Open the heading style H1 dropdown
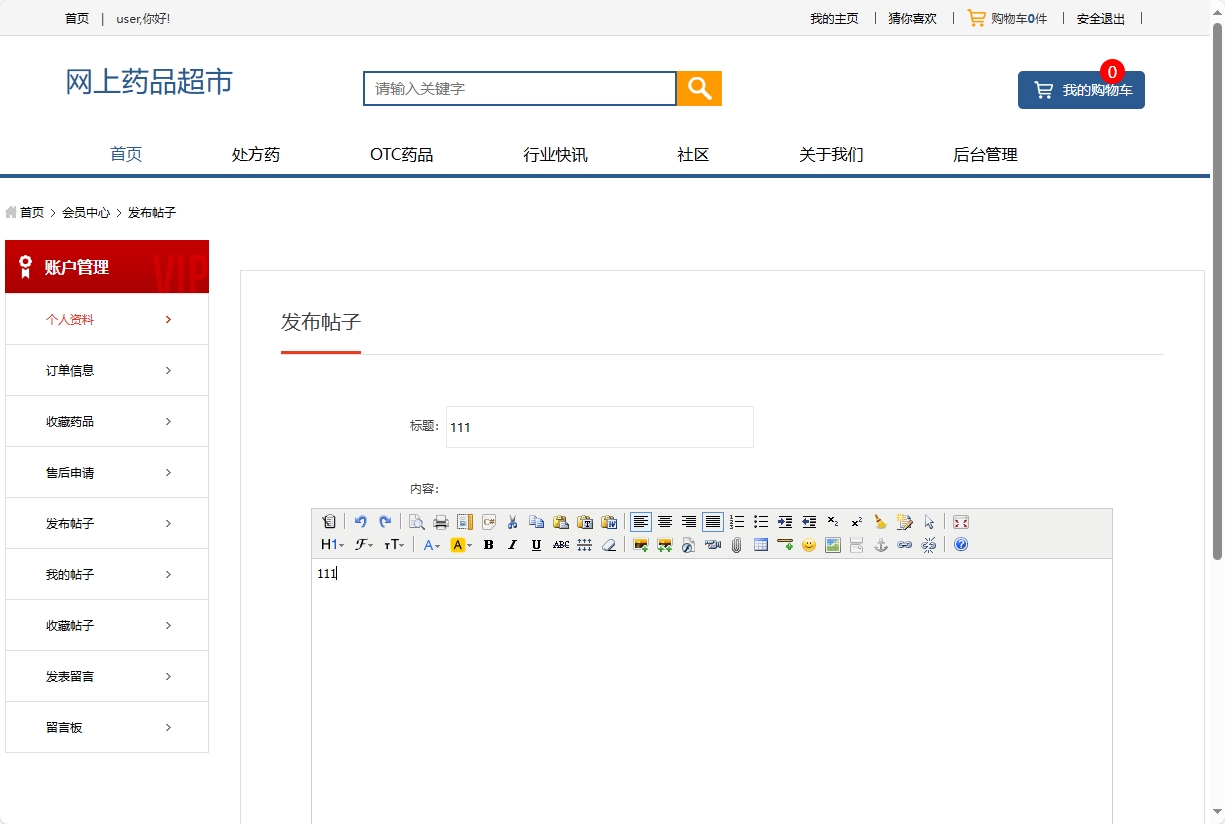Viewport: 1225px width, 824px height. click(x=330, y=544)
